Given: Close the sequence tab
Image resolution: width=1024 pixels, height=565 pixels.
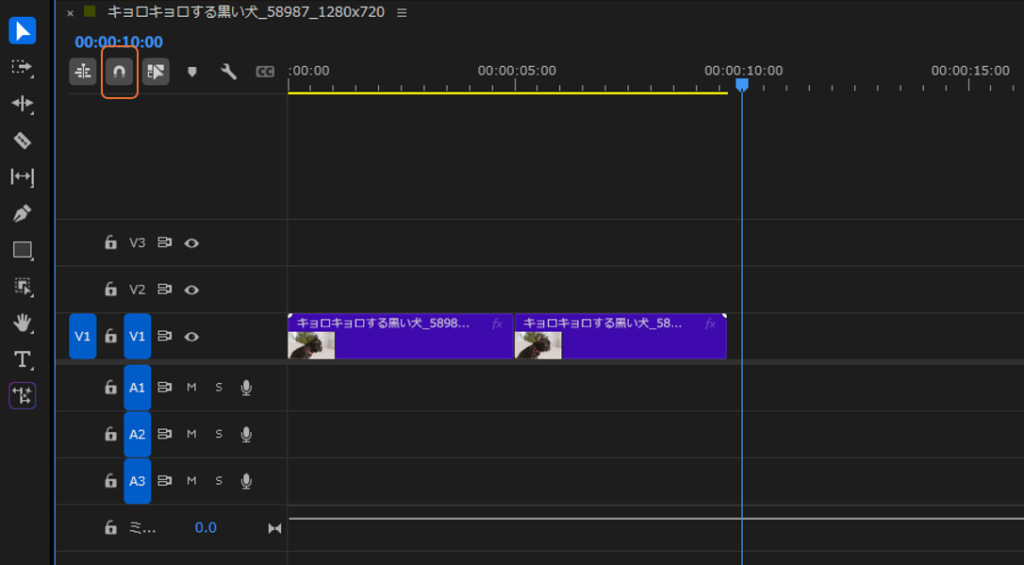Looking at the screenshot, I should click(x=70, y=13).
